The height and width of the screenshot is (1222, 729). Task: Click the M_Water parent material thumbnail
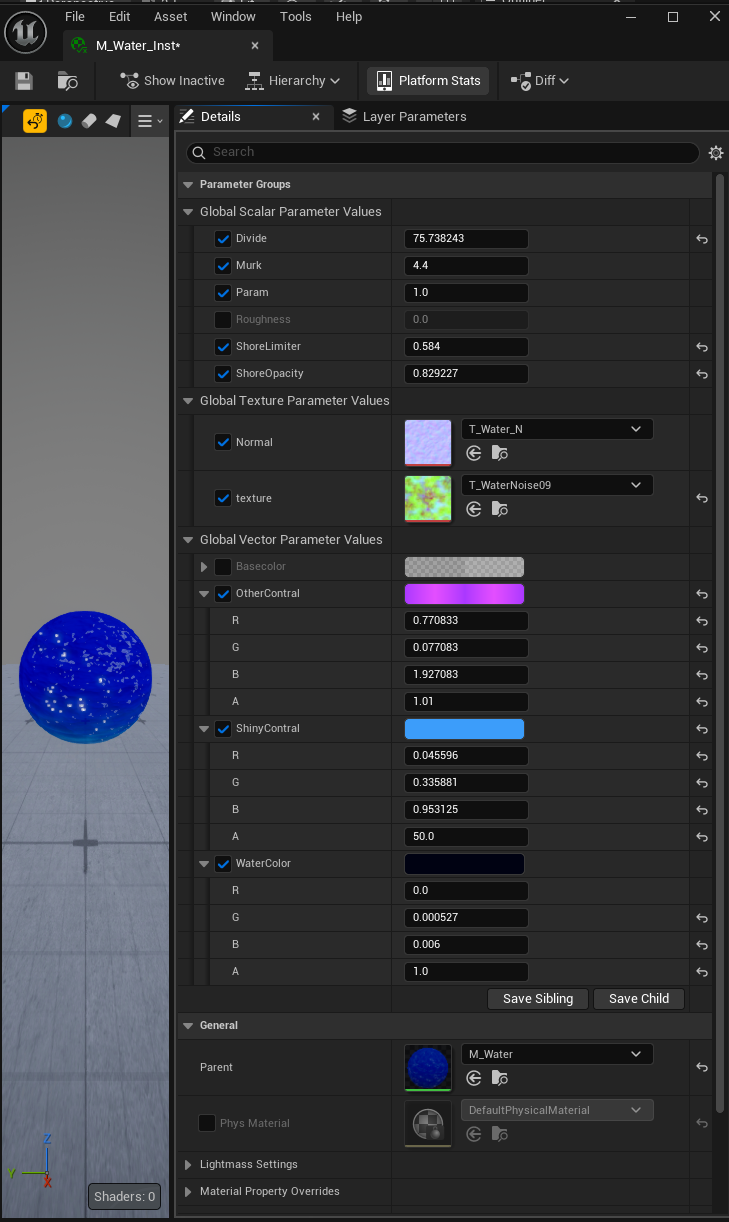[428, 1068]
